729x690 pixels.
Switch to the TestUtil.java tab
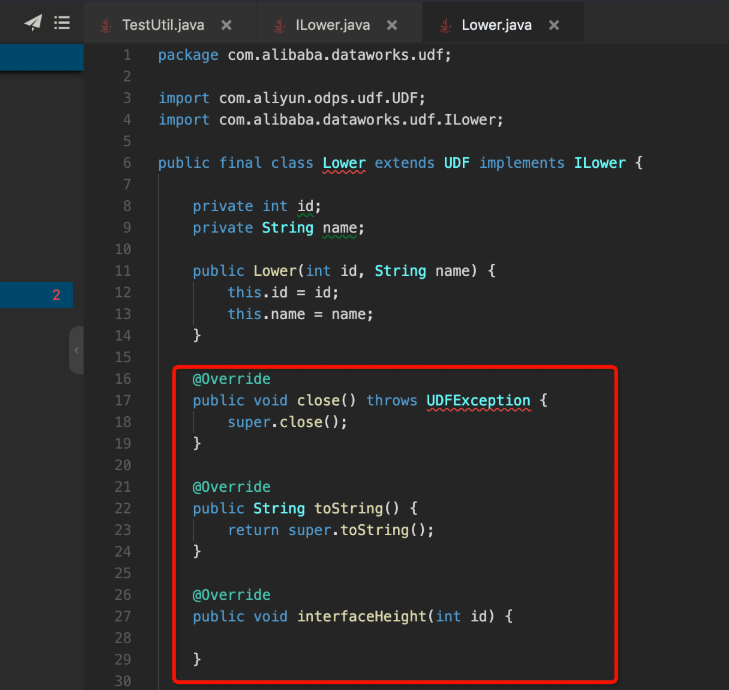tap(163, 25)
